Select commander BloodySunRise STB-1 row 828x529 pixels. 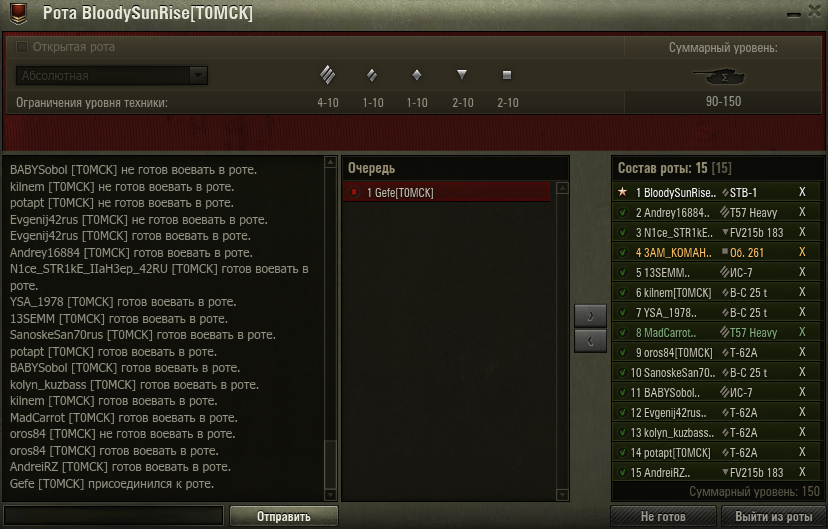coord(716,192)
